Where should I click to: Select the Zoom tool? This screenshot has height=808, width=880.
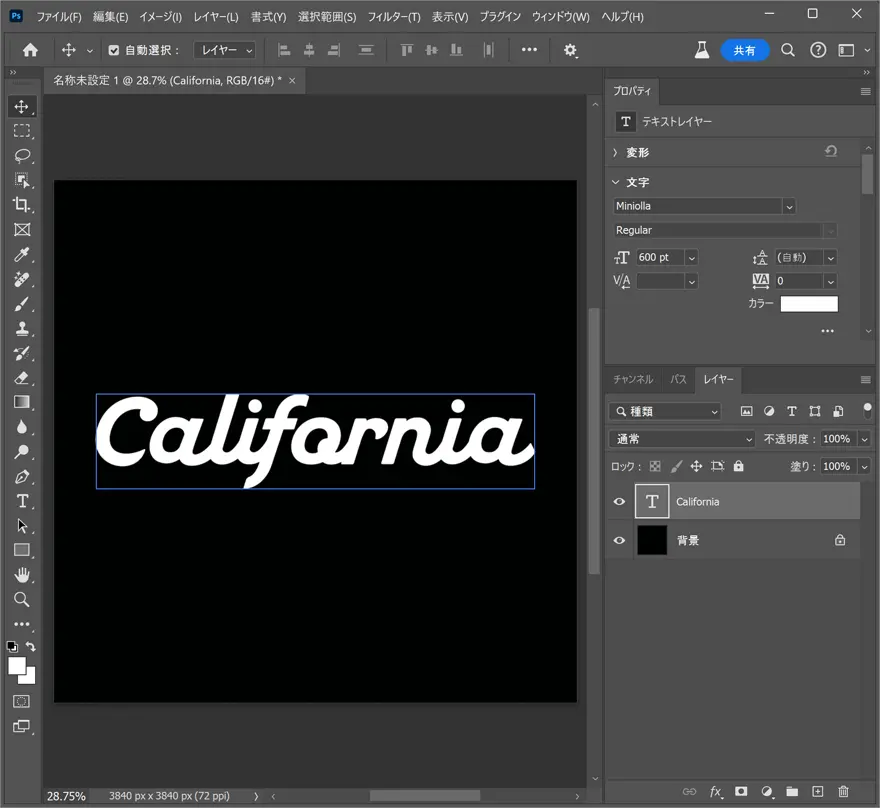[x=22, y=599]
